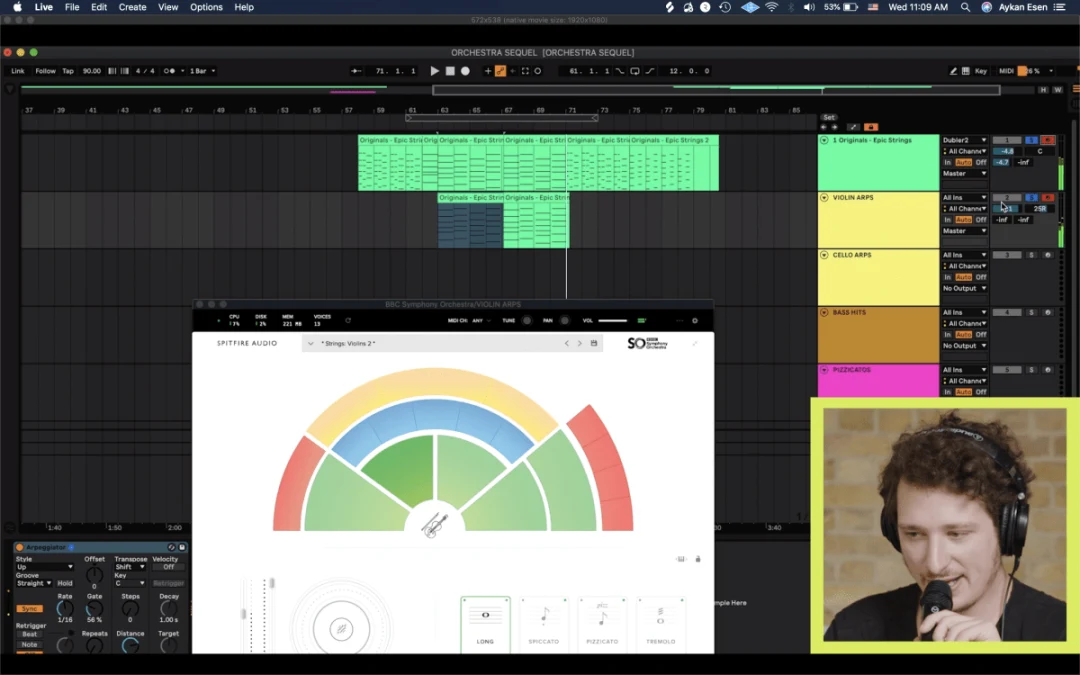Collapse the BASS HITS track
Viewport: 1080px width, 675px height.
824,313
